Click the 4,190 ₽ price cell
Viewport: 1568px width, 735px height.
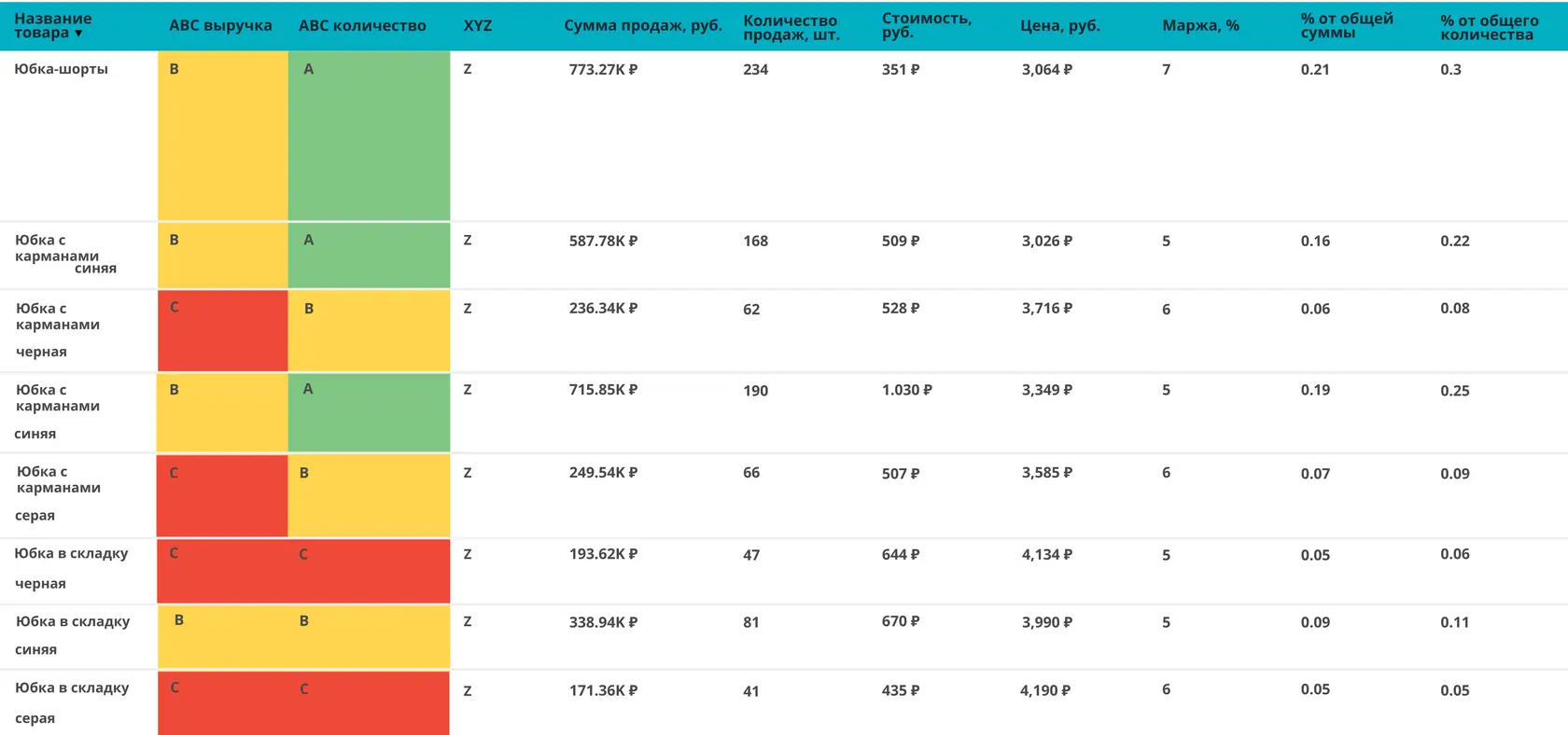pos(1044,690)
